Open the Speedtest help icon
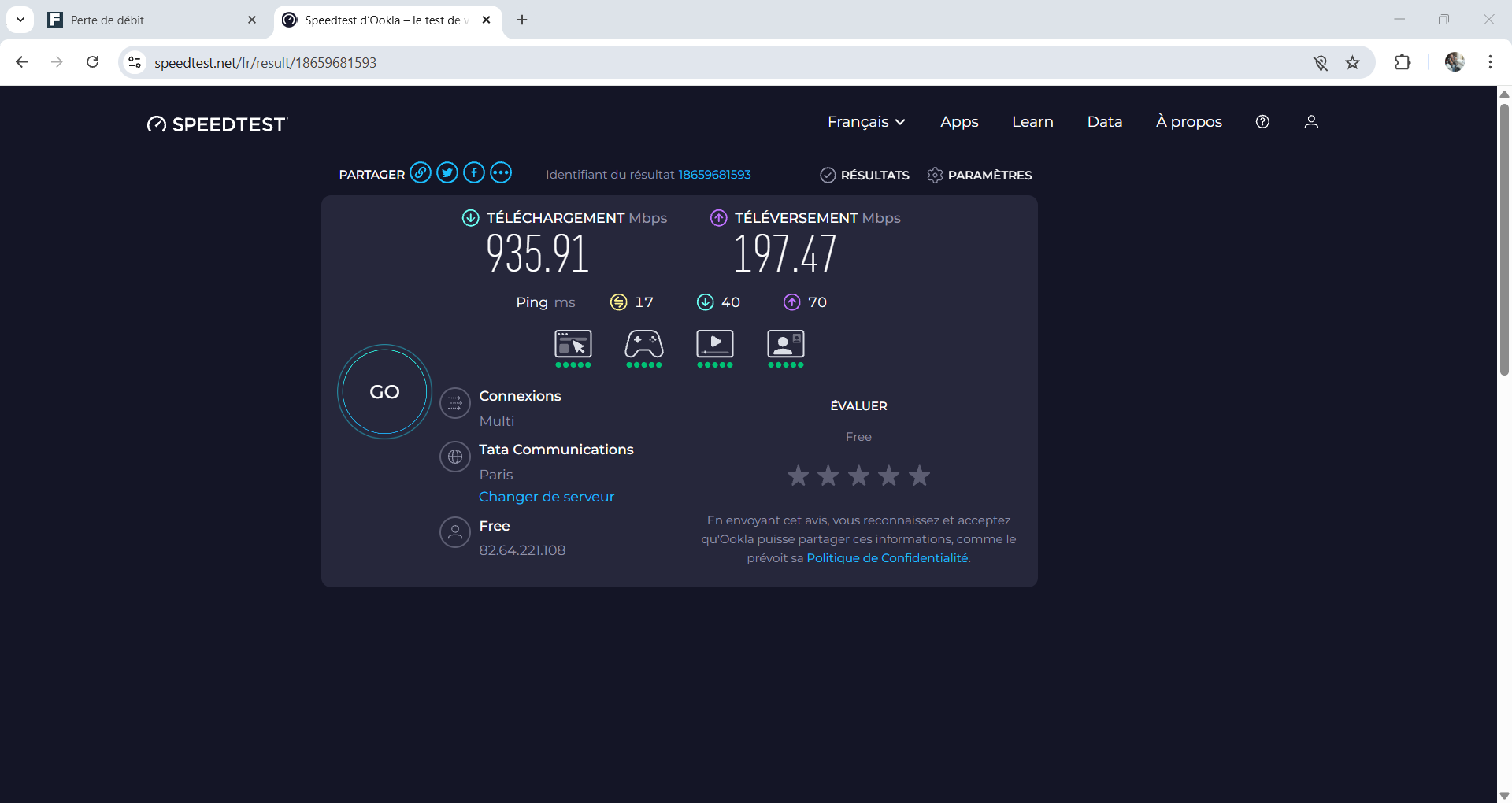Viewport: 1512px width, 803px height. tap(1262, 122)
